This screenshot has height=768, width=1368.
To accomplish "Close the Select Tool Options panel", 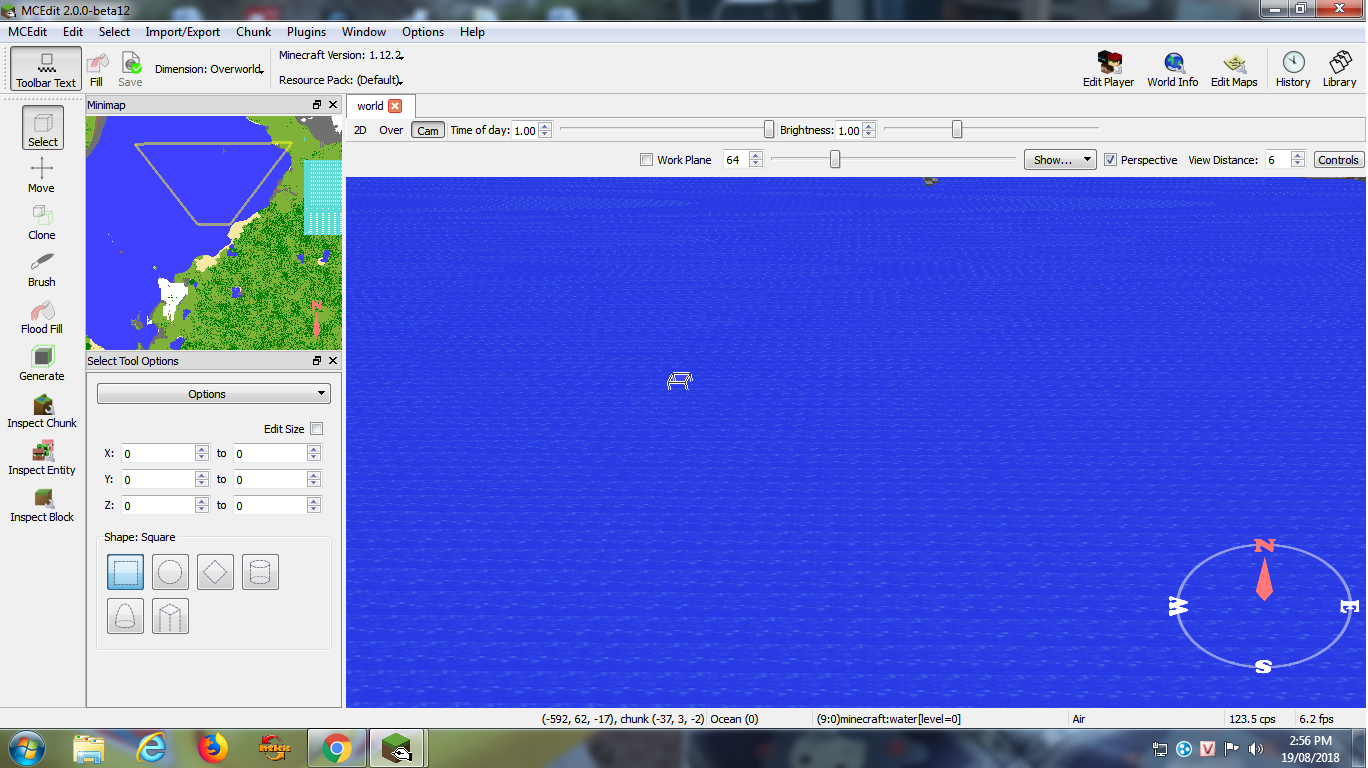I will (x=333, y=361).
